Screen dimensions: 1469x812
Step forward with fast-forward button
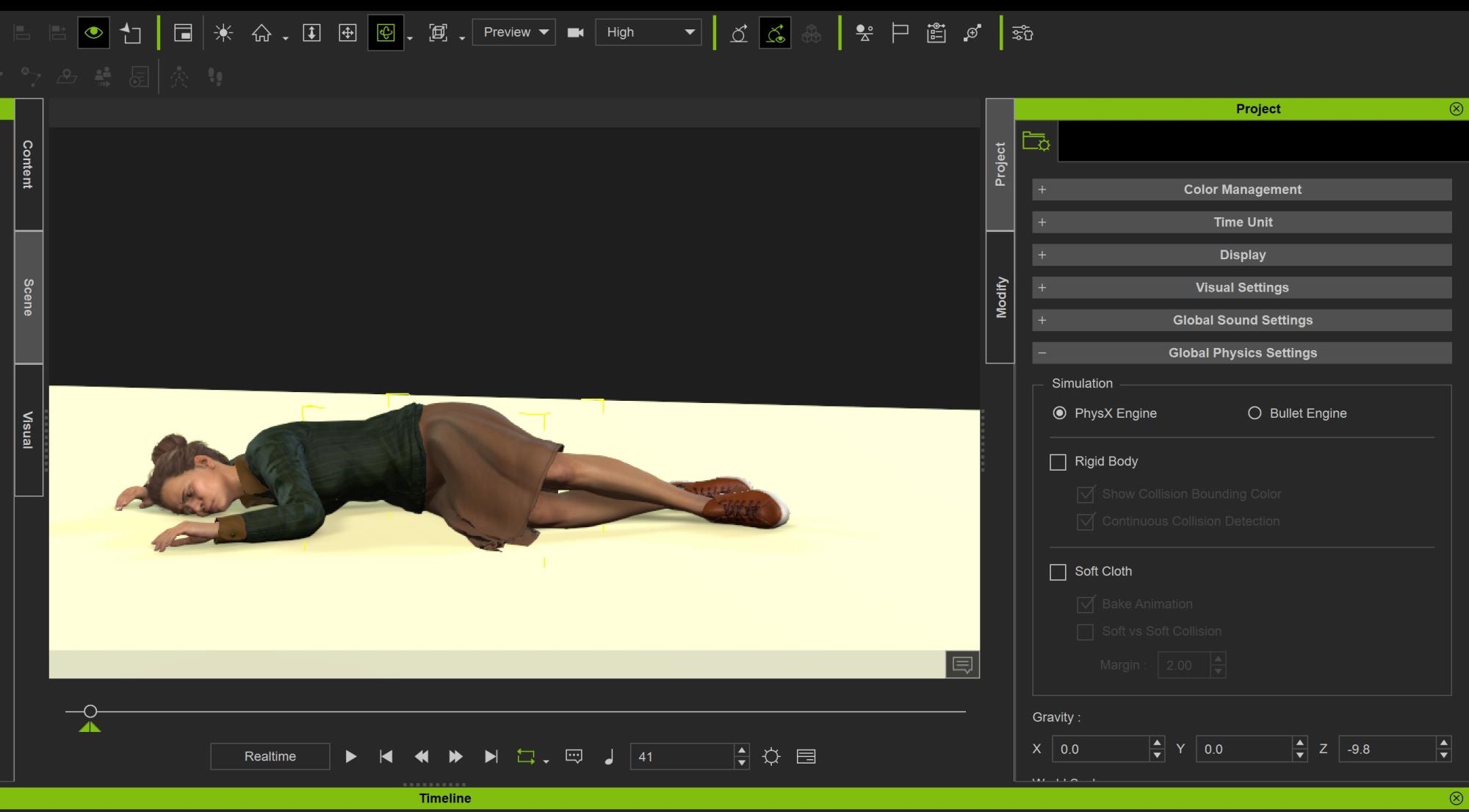point(455,756)
